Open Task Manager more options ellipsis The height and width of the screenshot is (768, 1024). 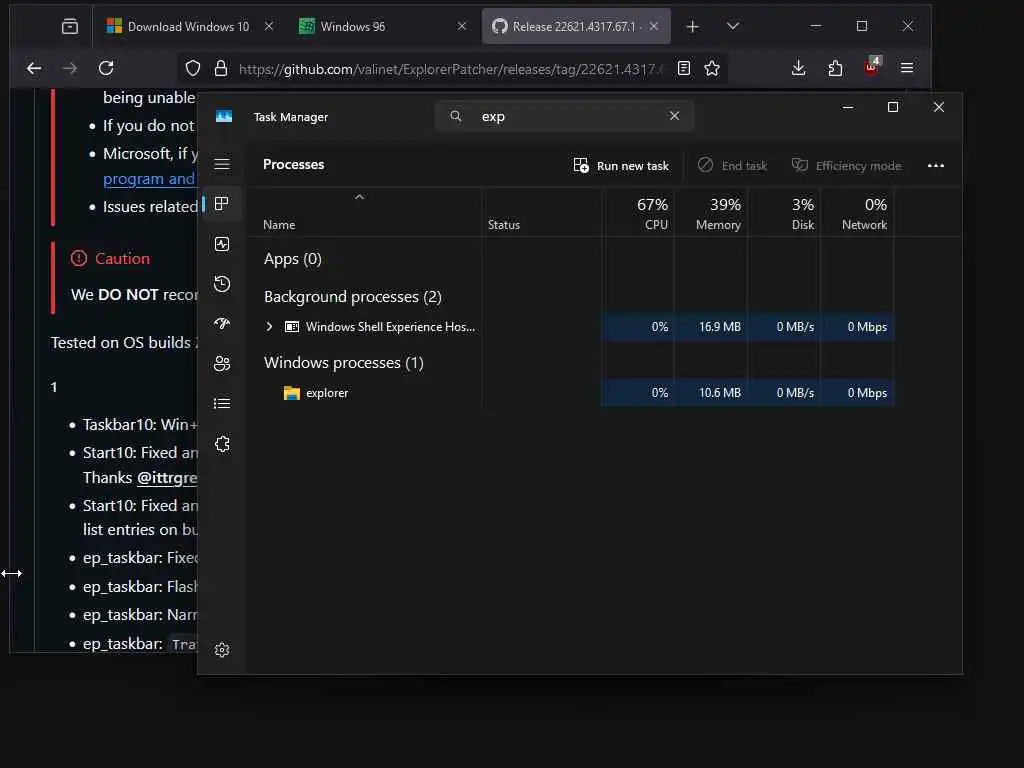pyautogui.click(x=936, y=166)
